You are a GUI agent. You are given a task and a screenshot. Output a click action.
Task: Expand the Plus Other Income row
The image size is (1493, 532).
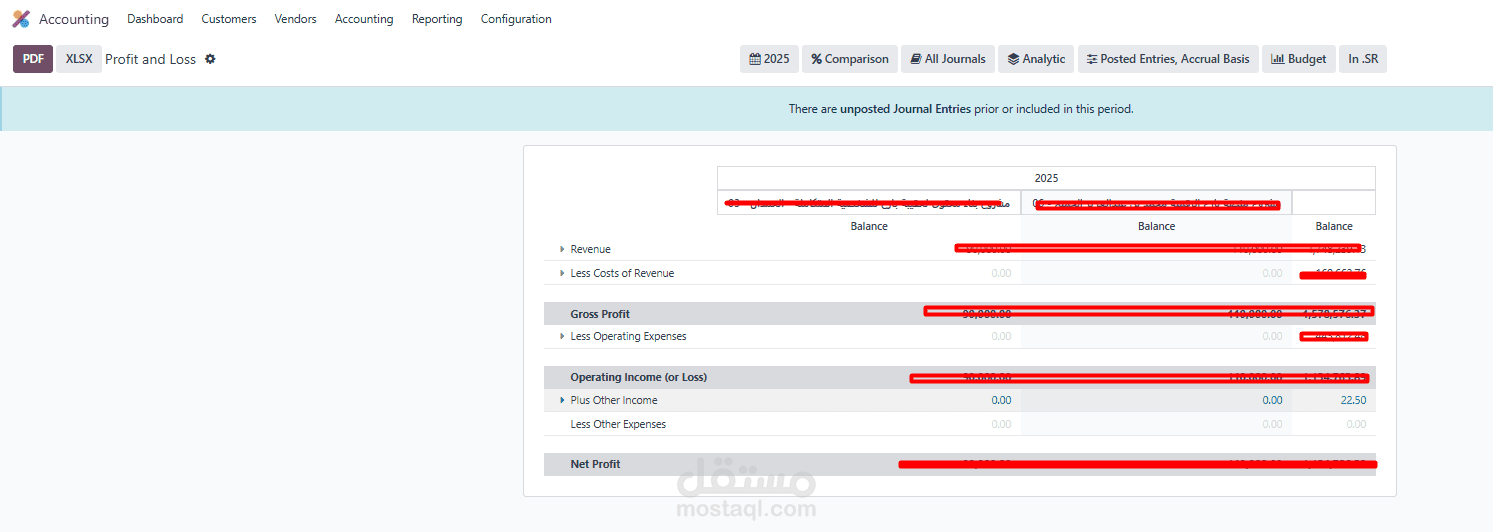[x=562, y=400]
